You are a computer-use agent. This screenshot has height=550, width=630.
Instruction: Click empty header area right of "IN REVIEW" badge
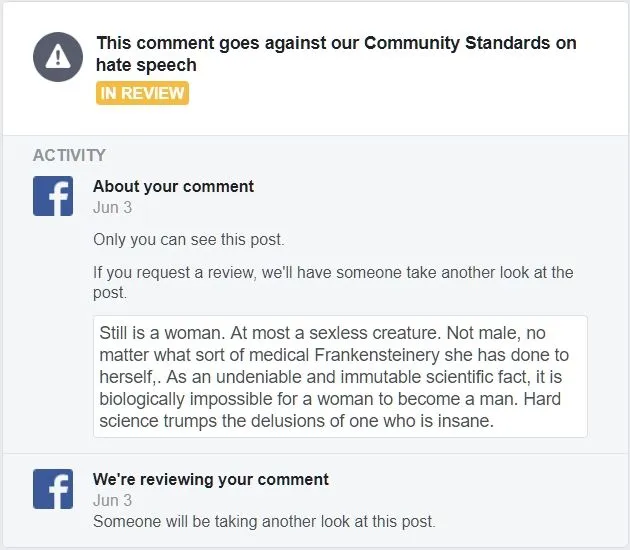400,93
